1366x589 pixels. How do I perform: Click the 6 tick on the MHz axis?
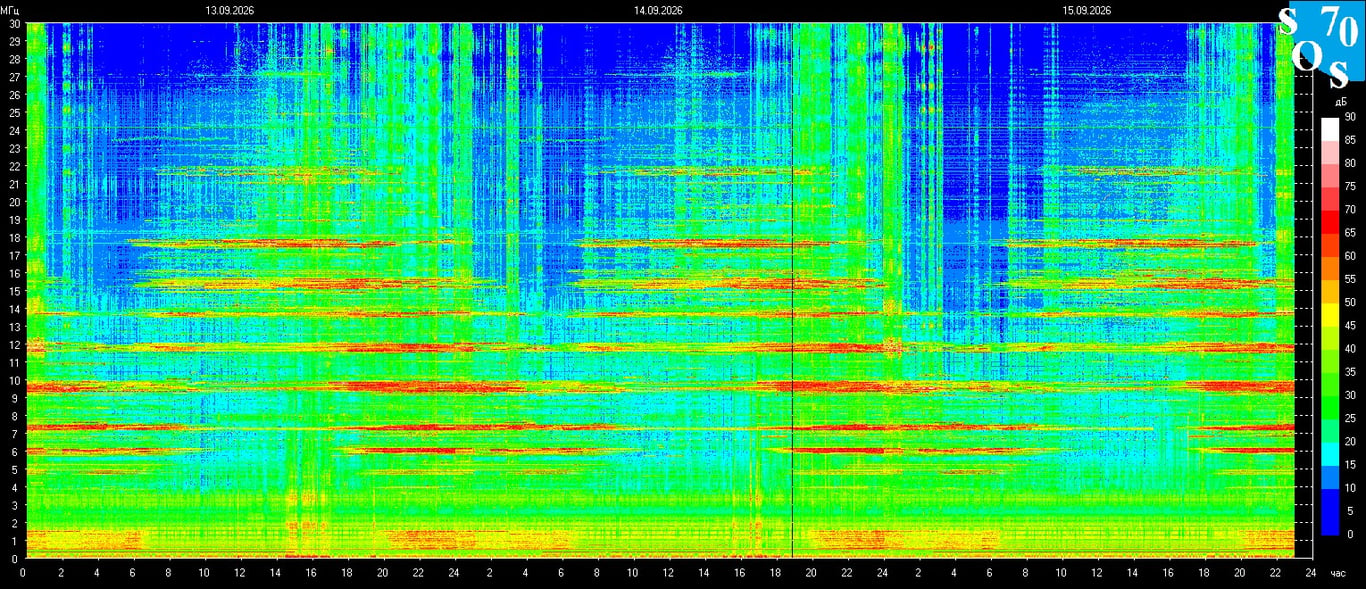[x=15, y=452]
